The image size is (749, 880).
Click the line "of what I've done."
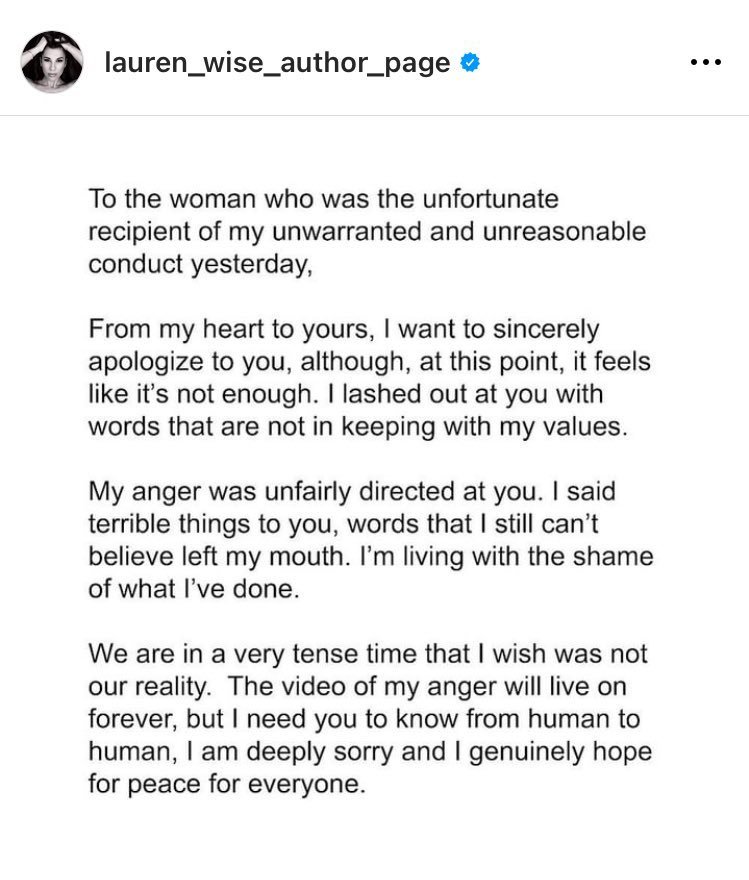194,589
